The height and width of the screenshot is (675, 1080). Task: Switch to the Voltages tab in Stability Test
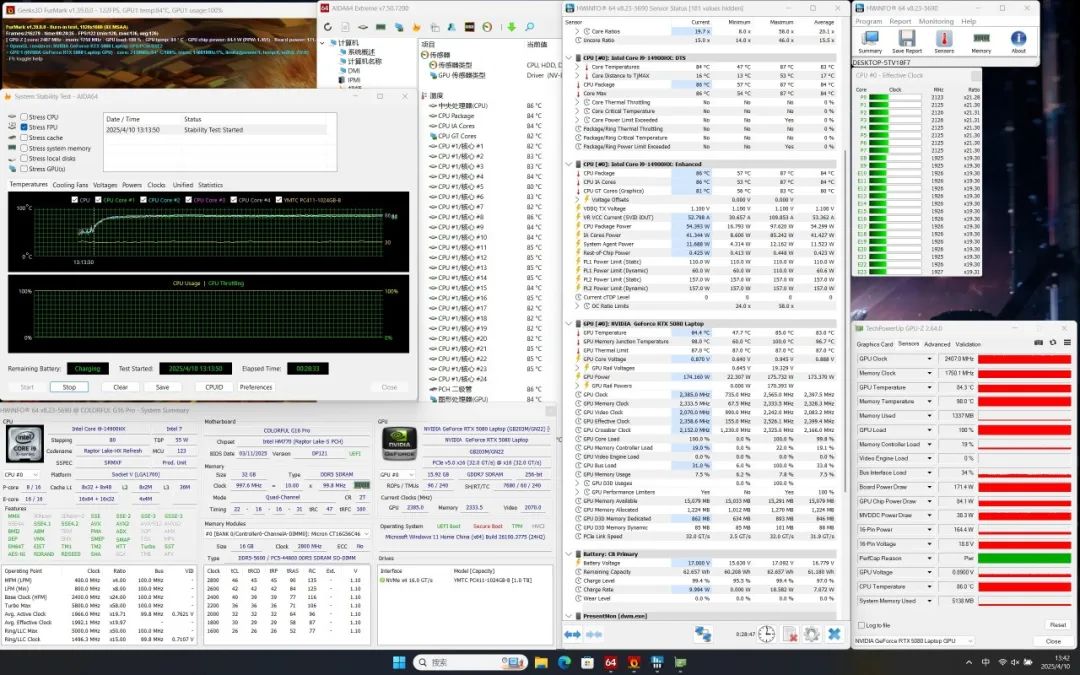pos(105,185)
